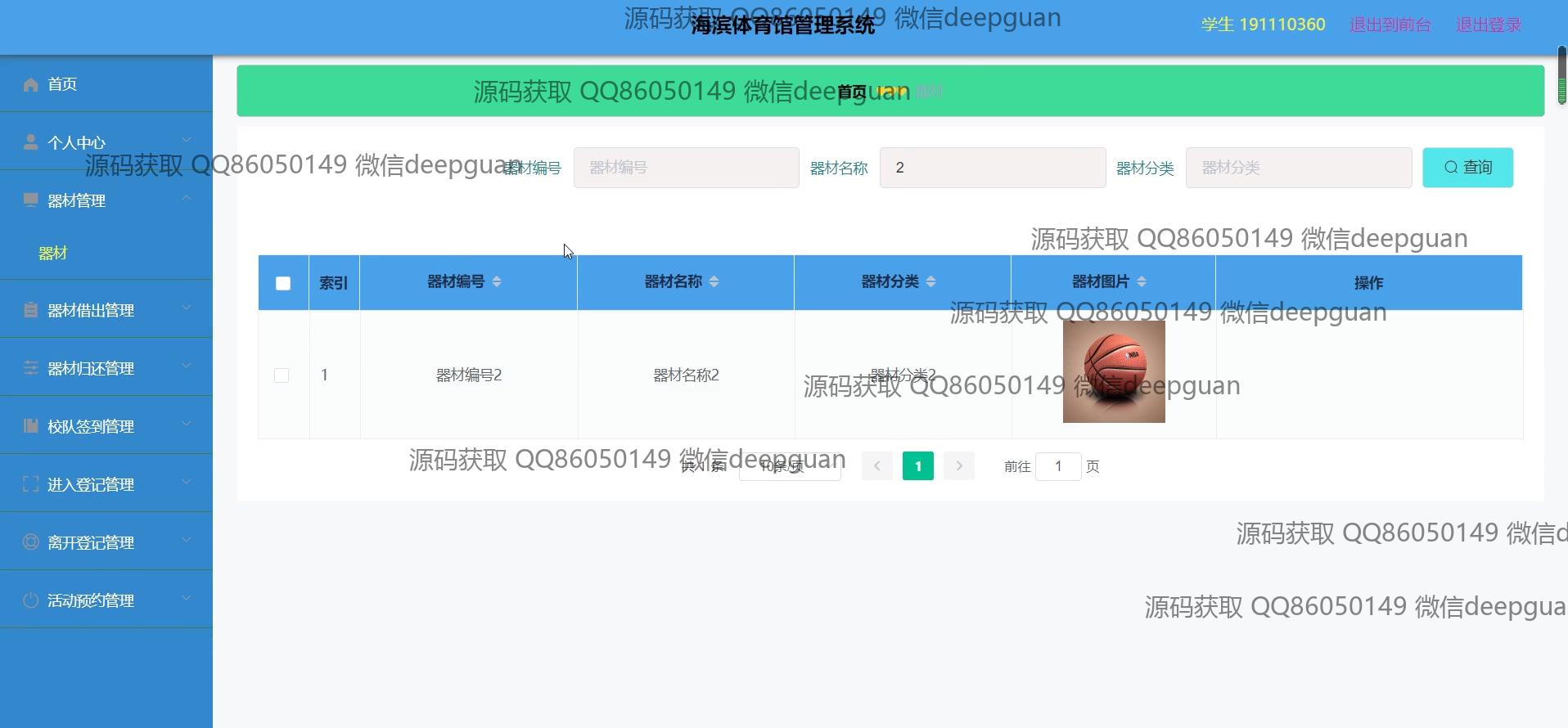Sort the table by 器材编号 column
The height and width of the screenshot is (728, 1568).
(x=497, y=281)
